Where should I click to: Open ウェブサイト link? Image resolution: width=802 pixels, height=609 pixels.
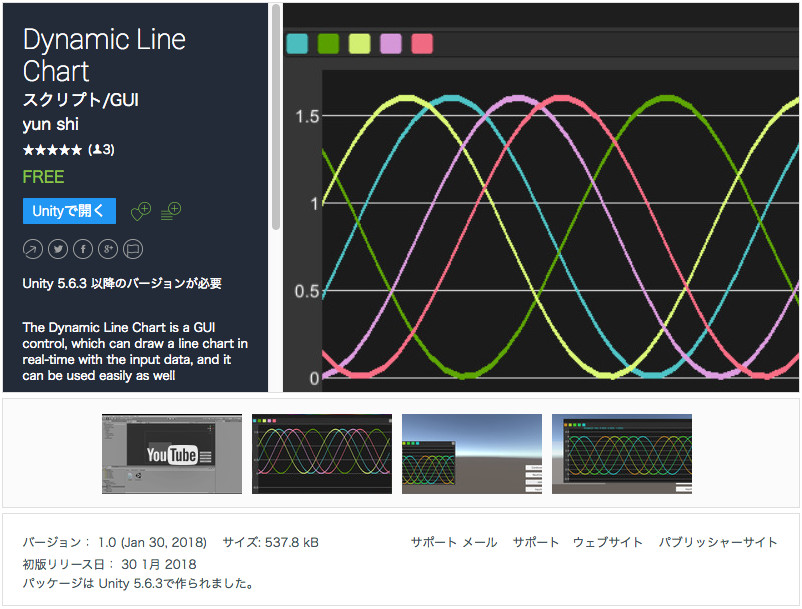click(x=608, y=542)
